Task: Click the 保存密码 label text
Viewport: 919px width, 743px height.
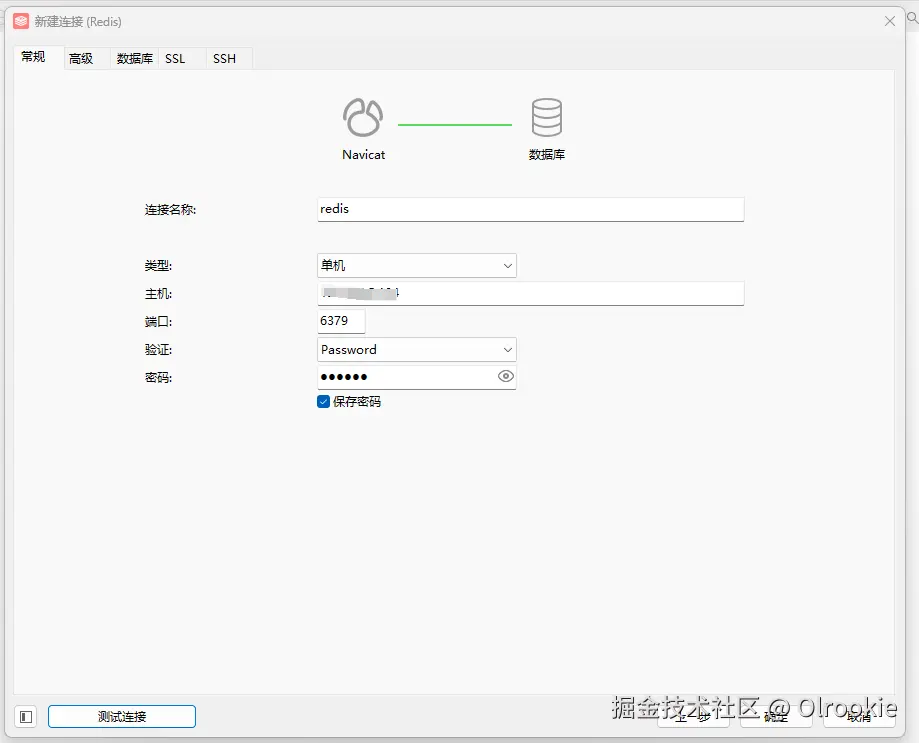Action: tap(357, 401)
